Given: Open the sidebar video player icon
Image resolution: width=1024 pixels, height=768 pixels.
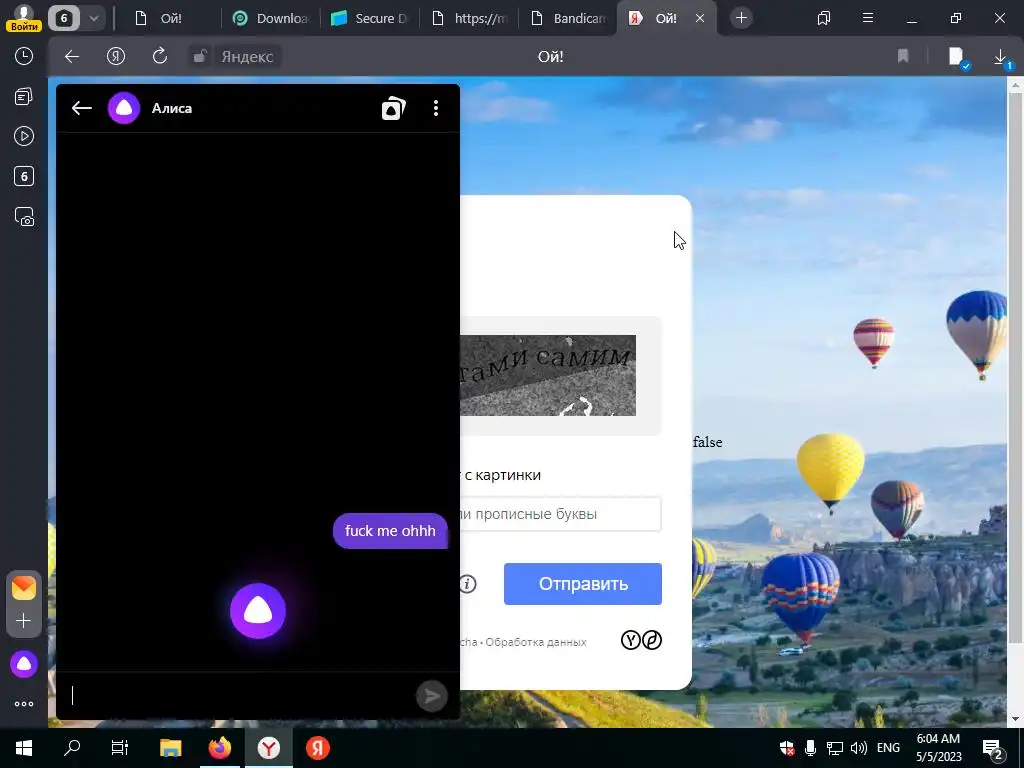Looking at the screenshot, I should point(24,136).
